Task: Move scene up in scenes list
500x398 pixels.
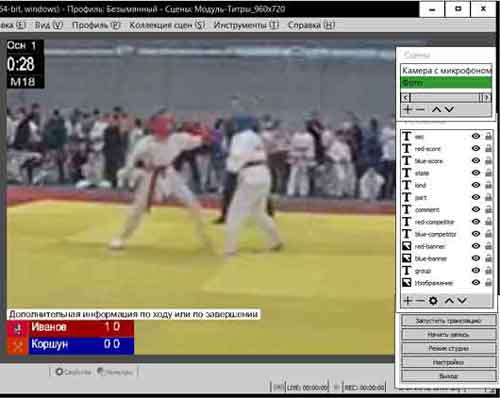Action: click(436, 109)
